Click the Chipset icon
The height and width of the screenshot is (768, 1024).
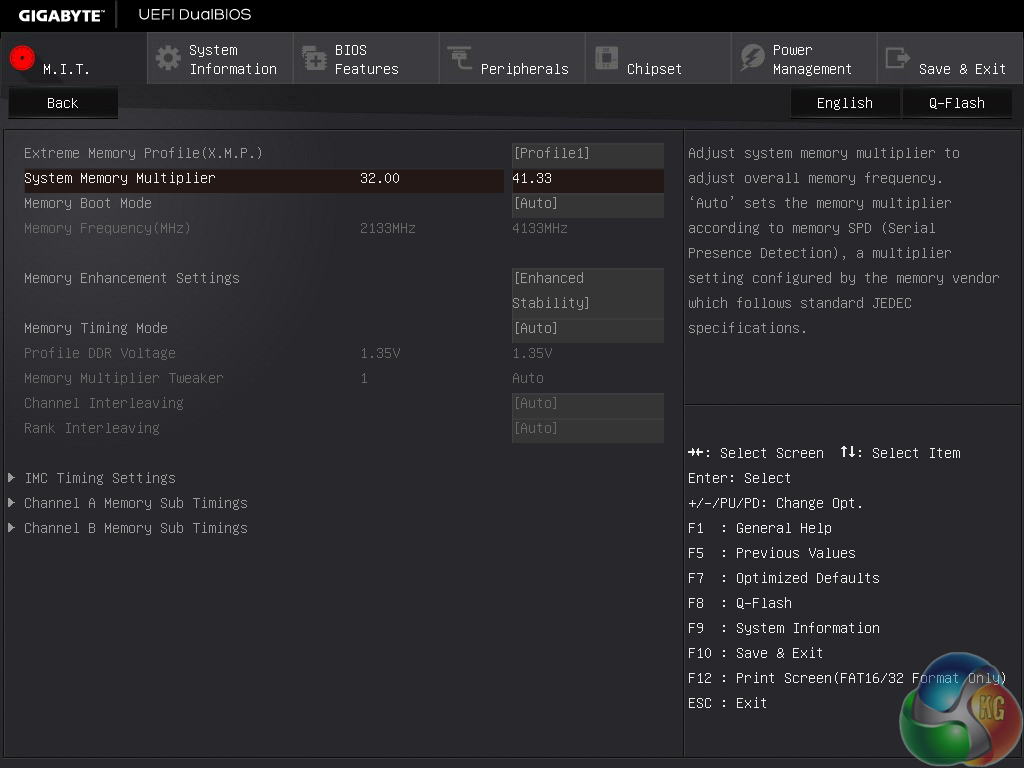pos(606,59)
